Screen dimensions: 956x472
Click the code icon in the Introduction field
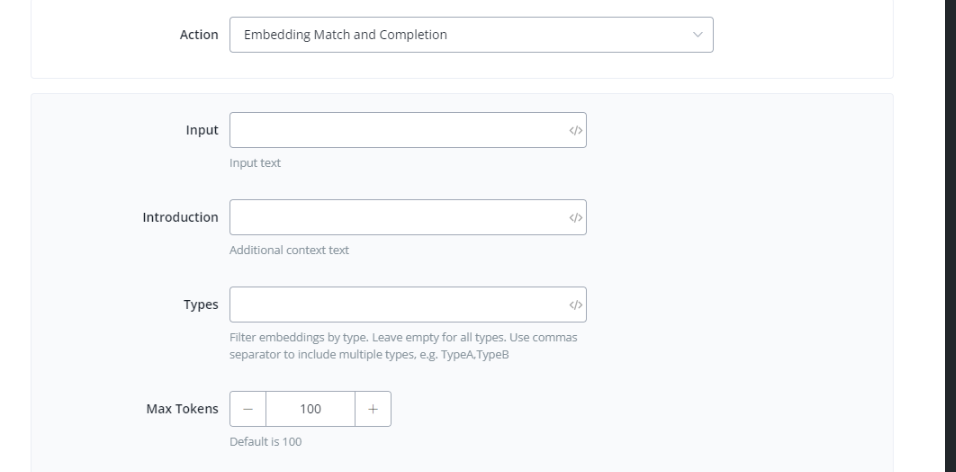[575, 218]
